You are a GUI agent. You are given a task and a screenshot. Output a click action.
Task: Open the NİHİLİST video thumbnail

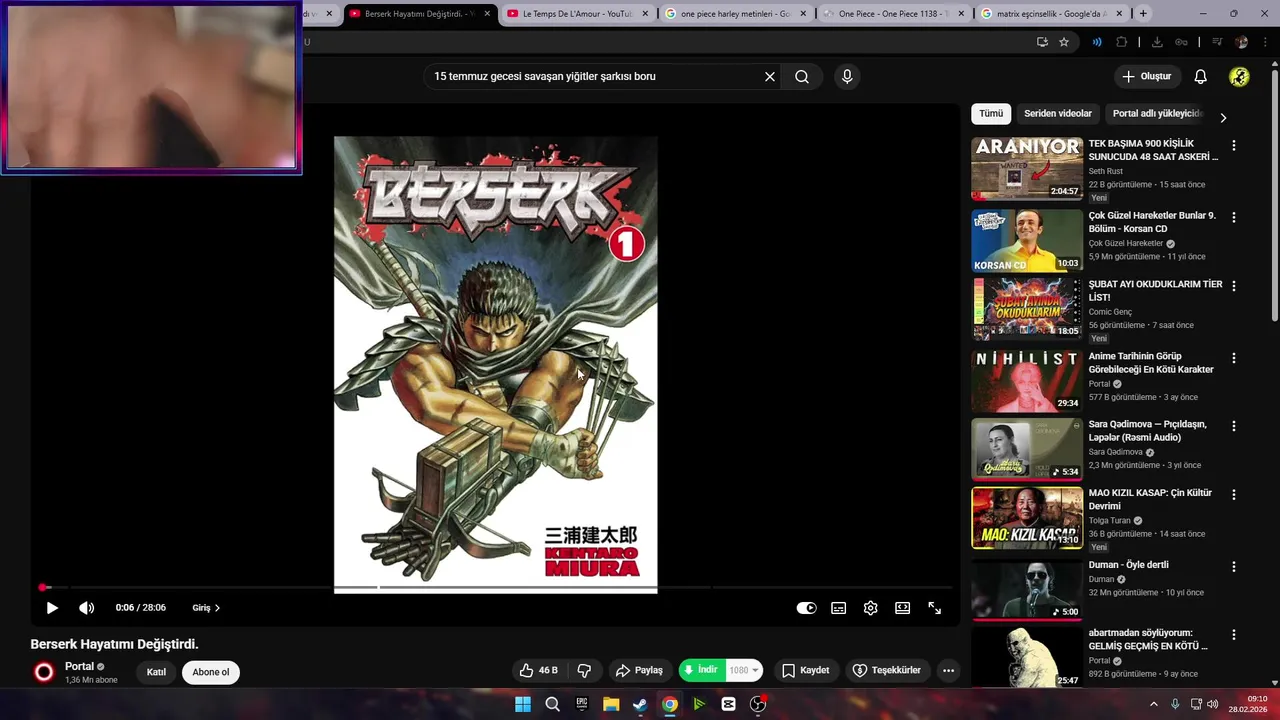(1027, 380)
